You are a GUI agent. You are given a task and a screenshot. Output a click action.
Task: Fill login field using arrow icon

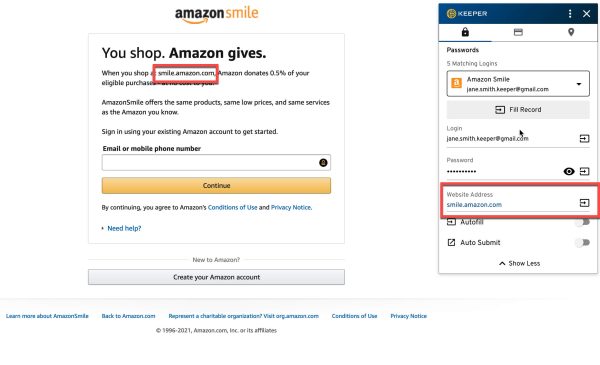[x=584, y=139]
